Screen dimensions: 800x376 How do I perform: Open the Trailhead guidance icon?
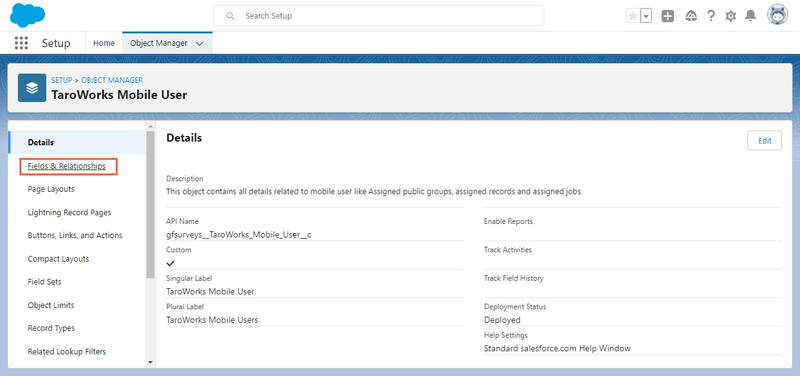[x=691, y=16]
